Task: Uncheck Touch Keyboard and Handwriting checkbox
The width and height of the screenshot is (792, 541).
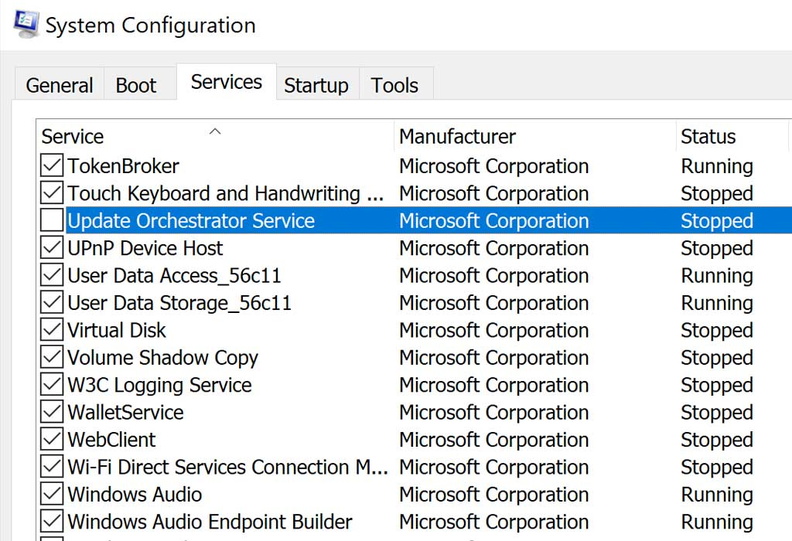Action: [52, 193]
